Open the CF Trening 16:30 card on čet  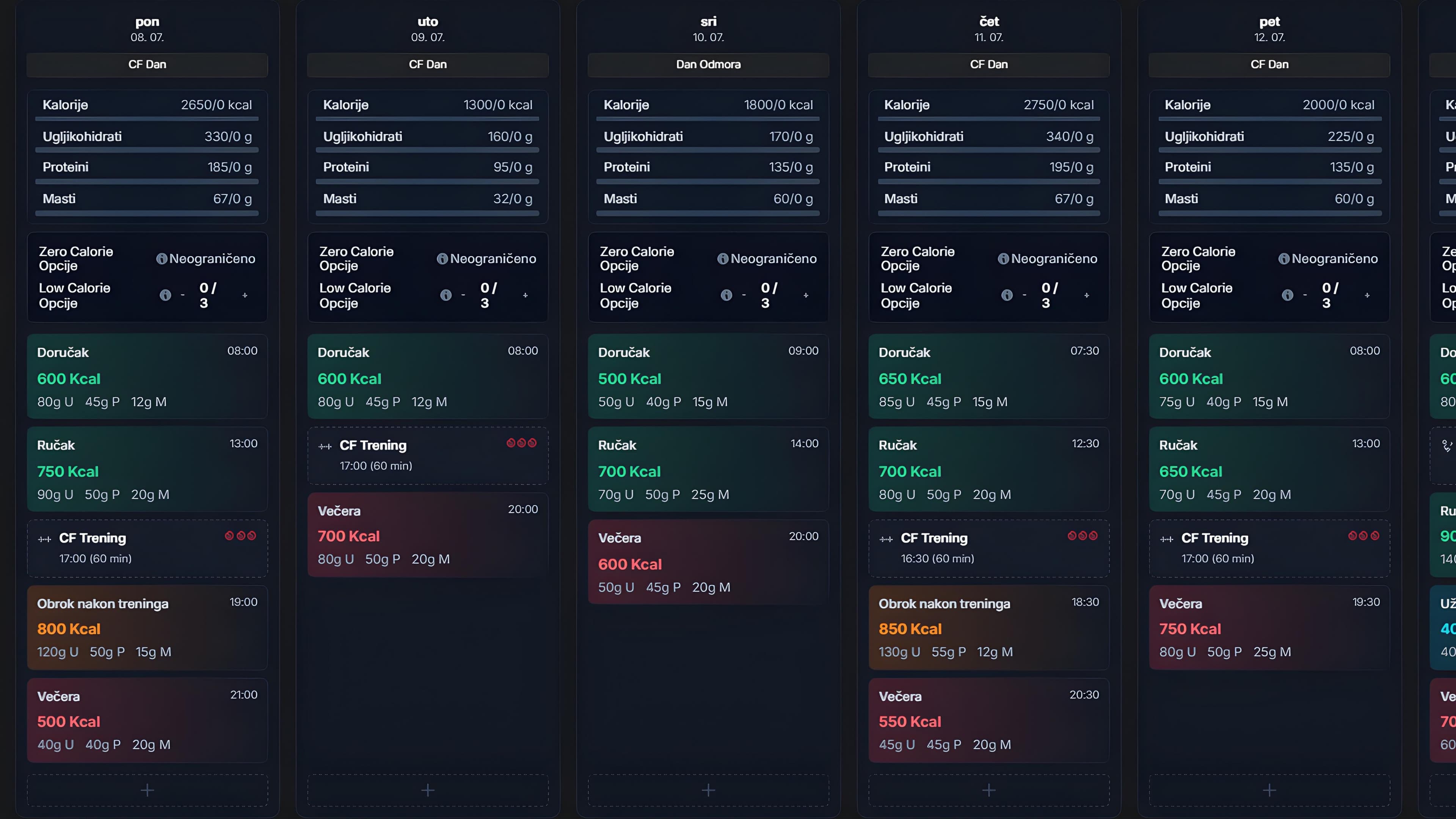(989, 548)
